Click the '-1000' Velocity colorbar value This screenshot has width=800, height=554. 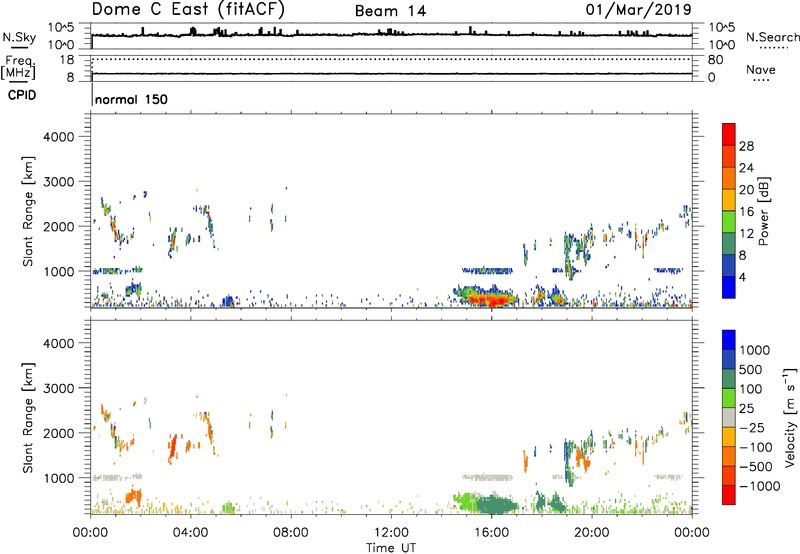760,486
